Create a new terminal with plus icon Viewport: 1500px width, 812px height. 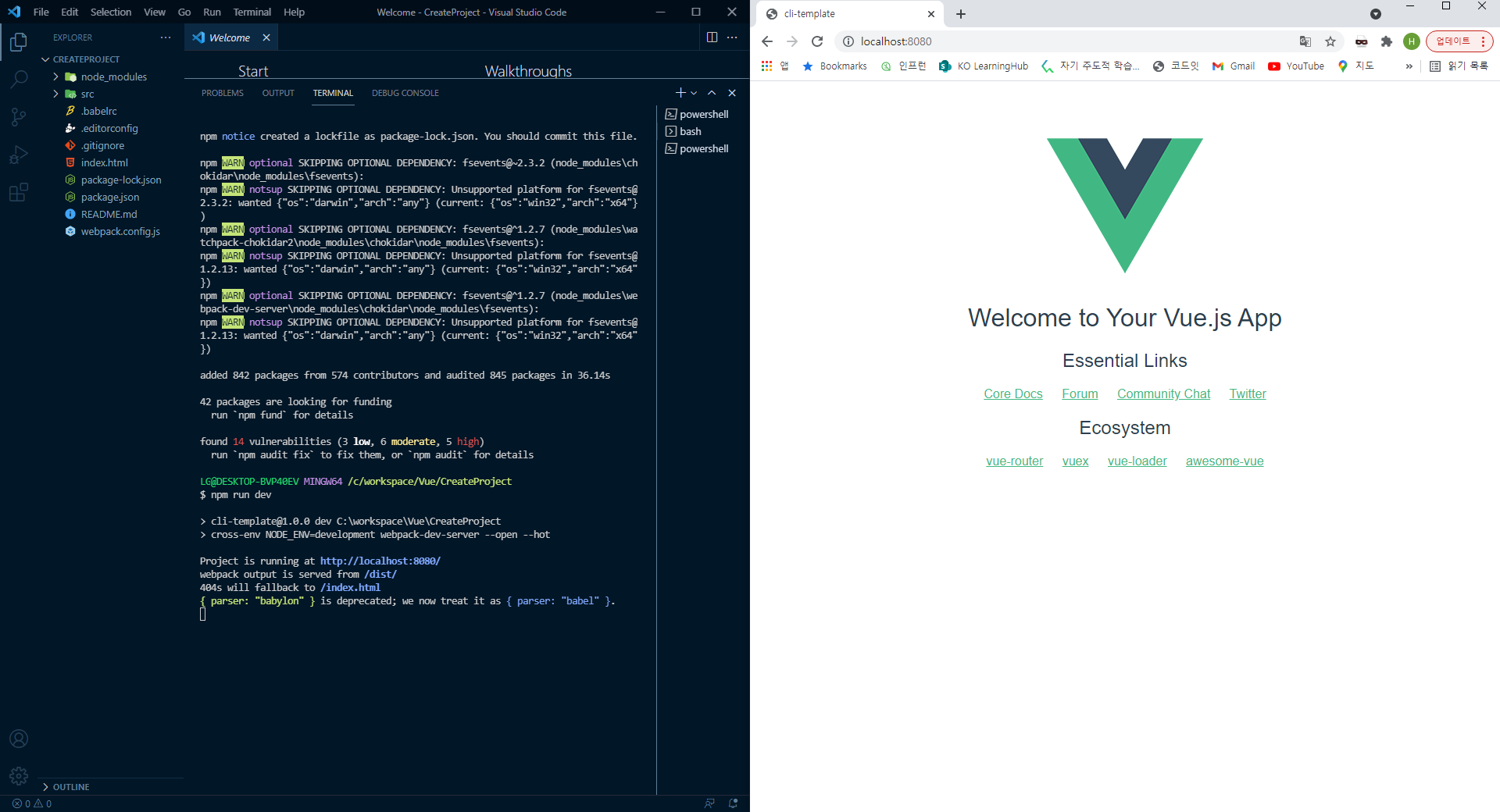pyautogui.click(x=680, y=93)
